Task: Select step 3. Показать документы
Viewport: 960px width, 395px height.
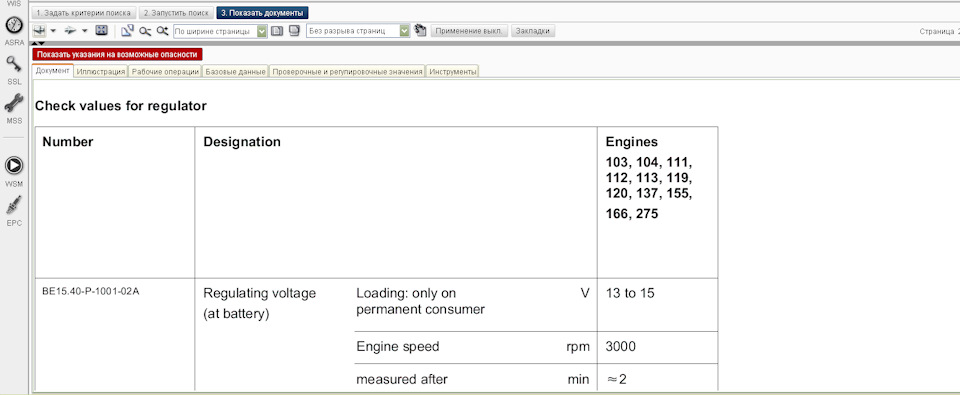Action: pyautogui.click(x=262, y=13)
